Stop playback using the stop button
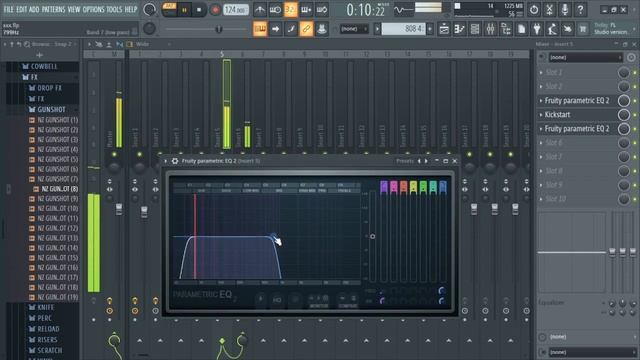This screenshot has width=640, height=360. [x=199, y=10]
